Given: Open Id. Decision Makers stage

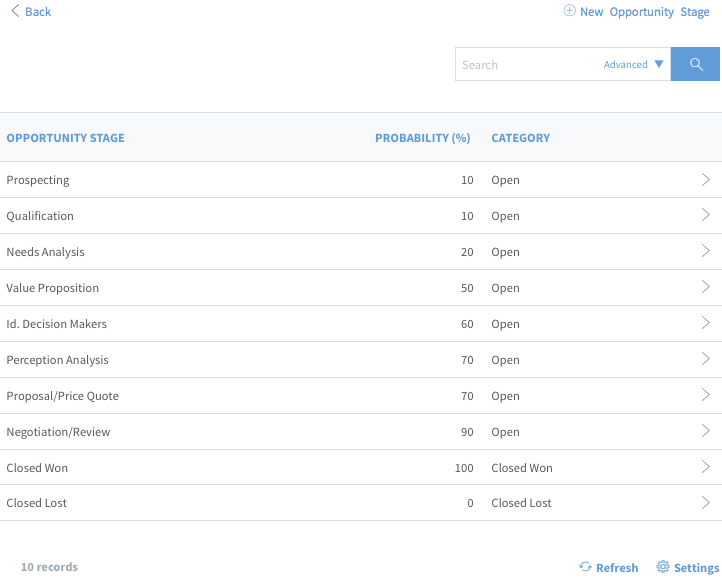Looking at the screenshot, I should [x=361, y=324].
